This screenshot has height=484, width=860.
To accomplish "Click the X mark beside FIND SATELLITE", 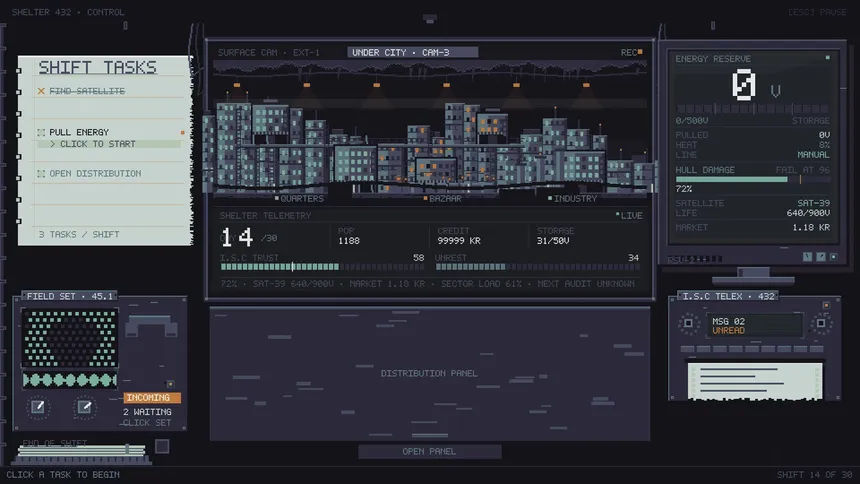I will pos(41,91).
